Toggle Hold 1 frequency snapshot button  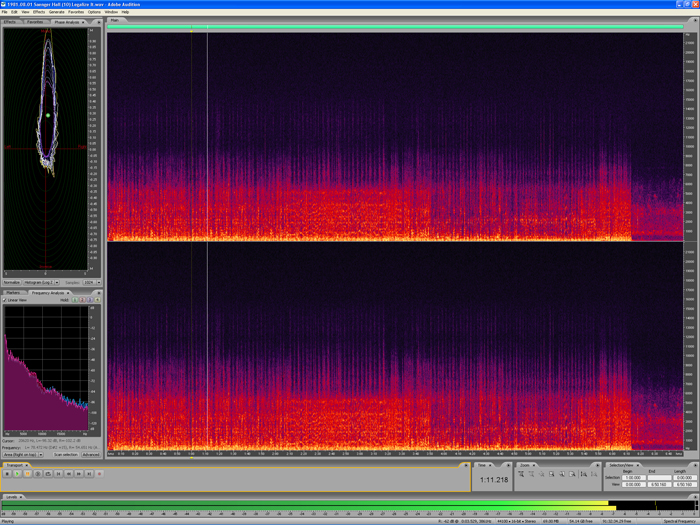(x=75, y=300)
